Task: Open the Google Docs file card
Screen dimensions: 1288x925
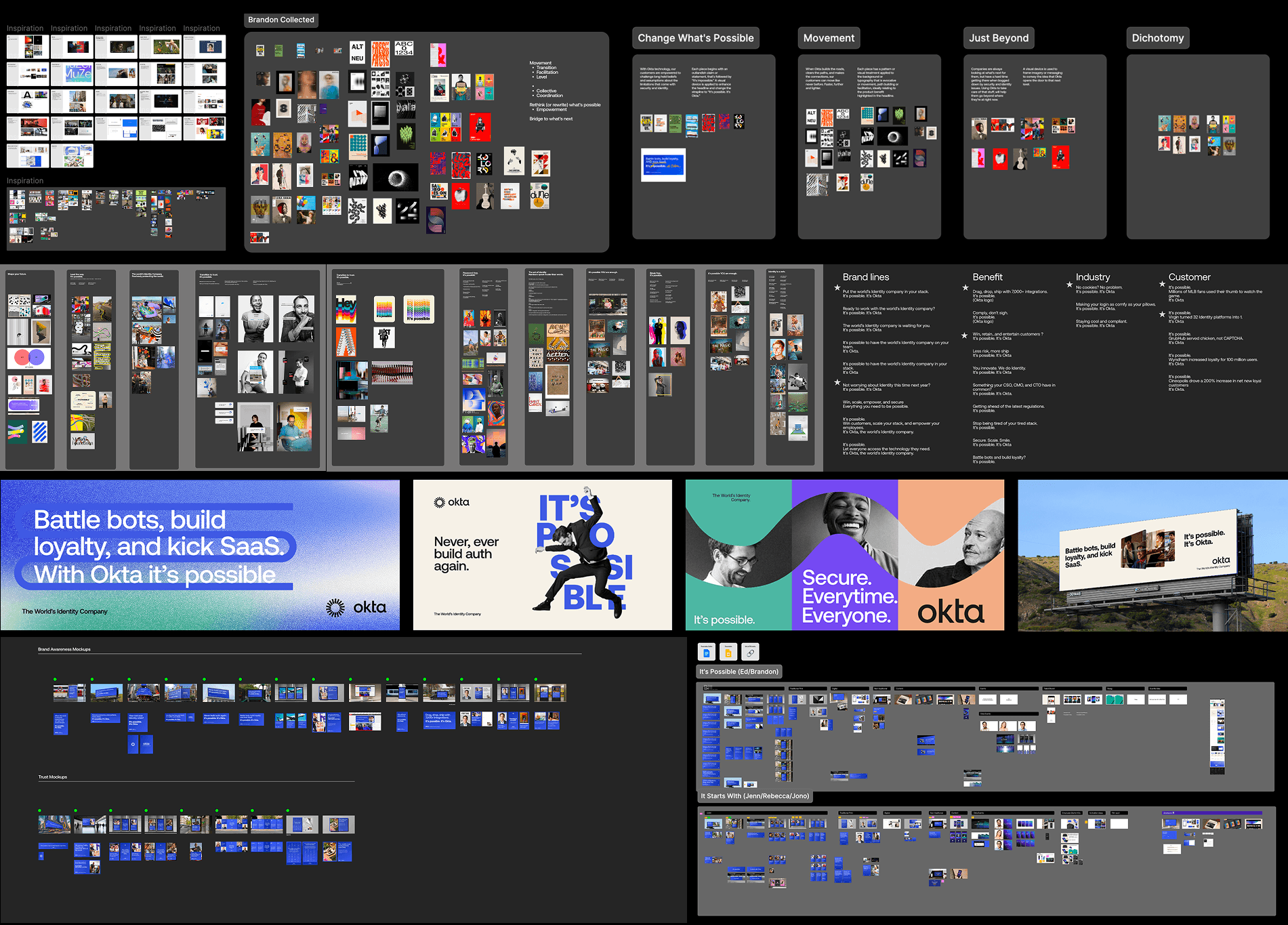Action: (x=707, y=652)
